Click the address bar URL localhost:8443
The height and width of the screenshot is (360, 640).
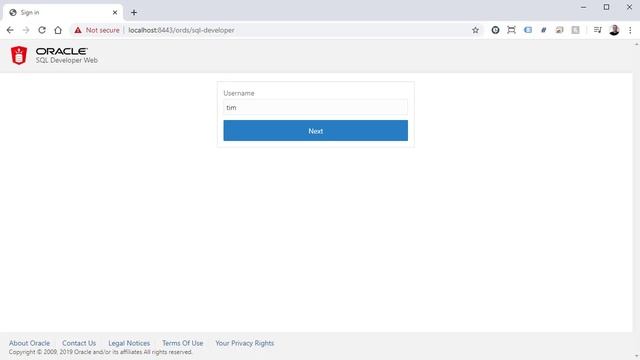[x=181, y=30]
